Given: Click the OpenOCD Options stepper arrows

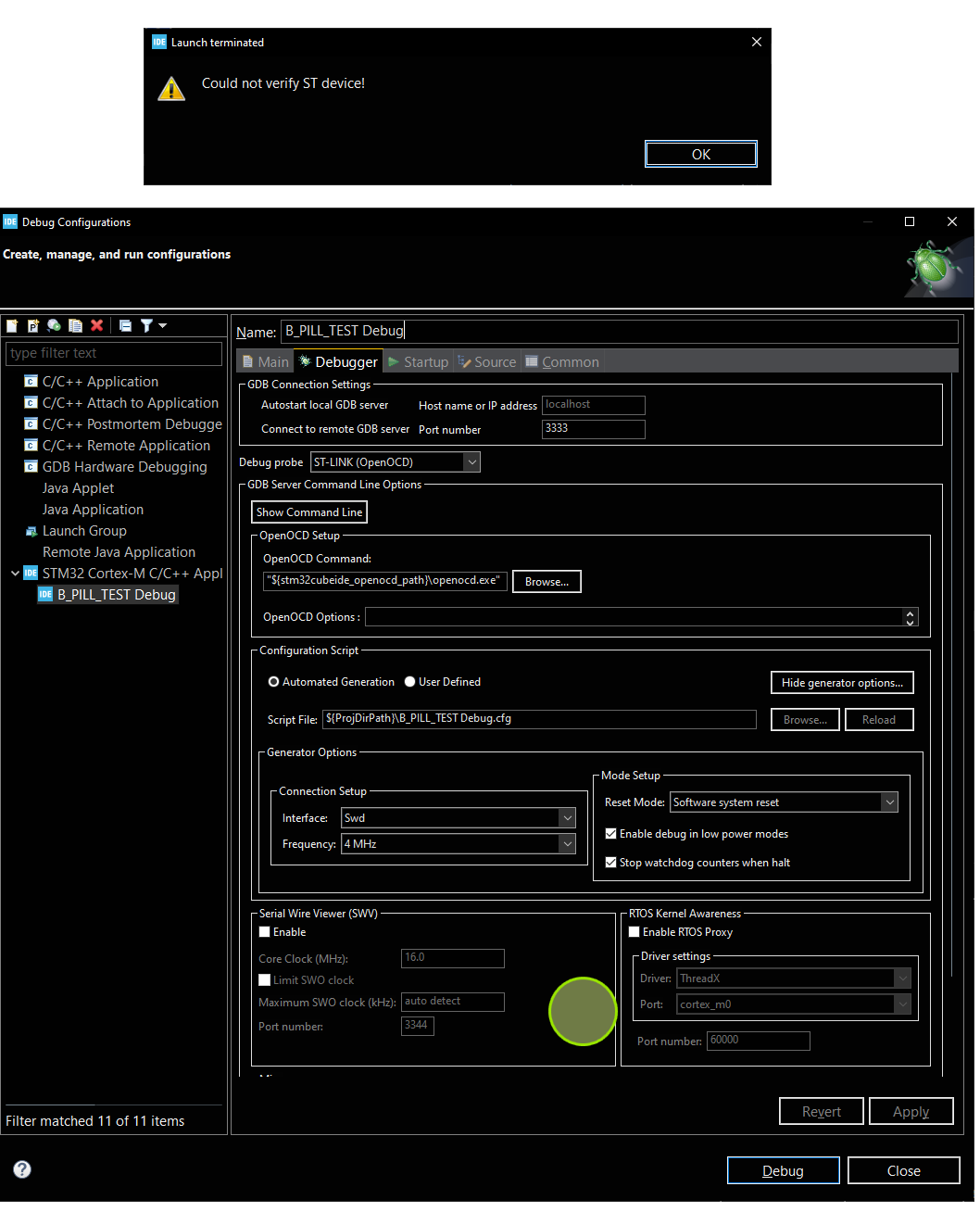Looking at the screenshot, I should 911,617.
